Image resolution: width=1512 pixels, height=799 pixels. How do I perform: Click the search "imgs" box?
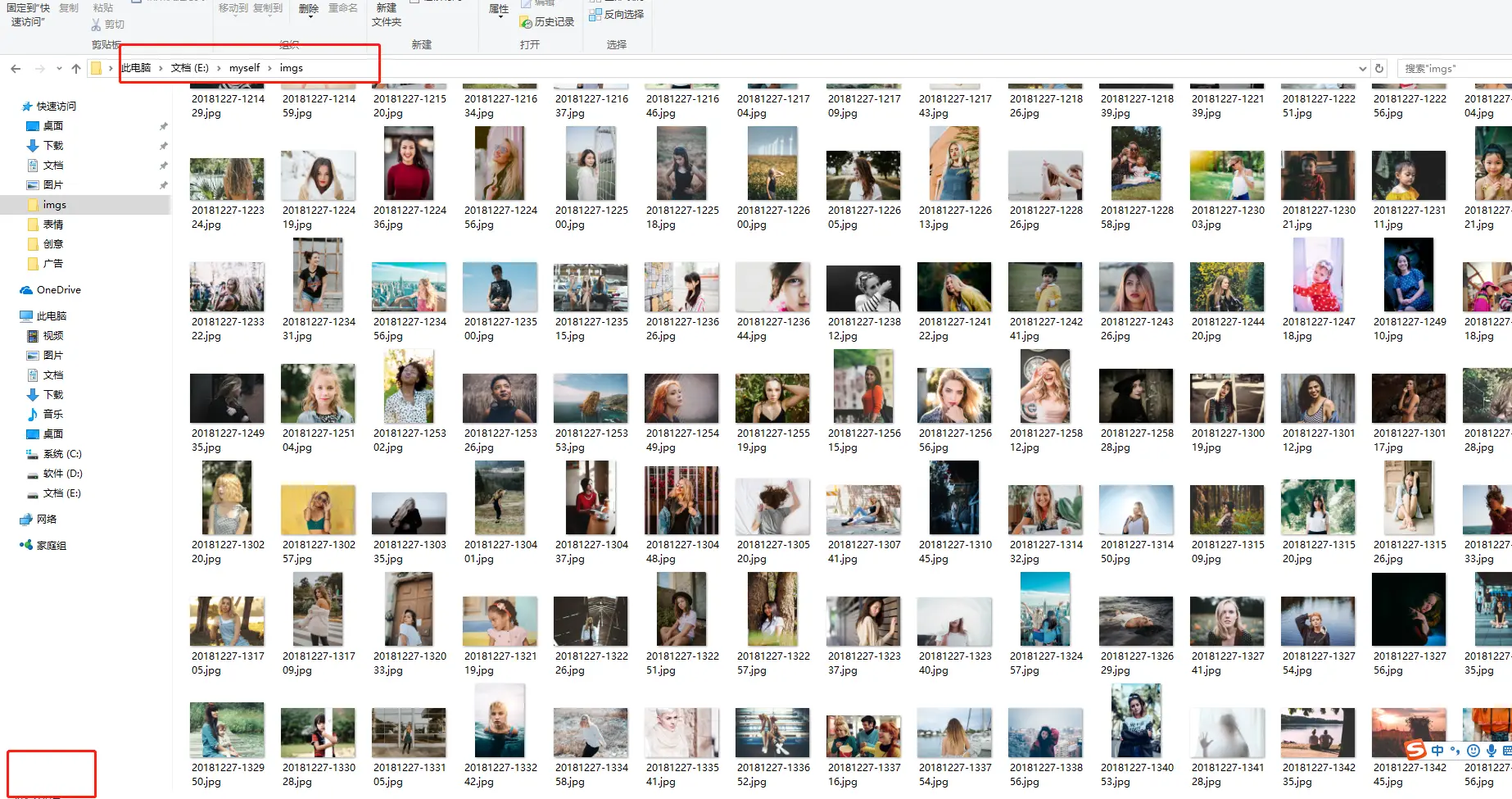1454,69
